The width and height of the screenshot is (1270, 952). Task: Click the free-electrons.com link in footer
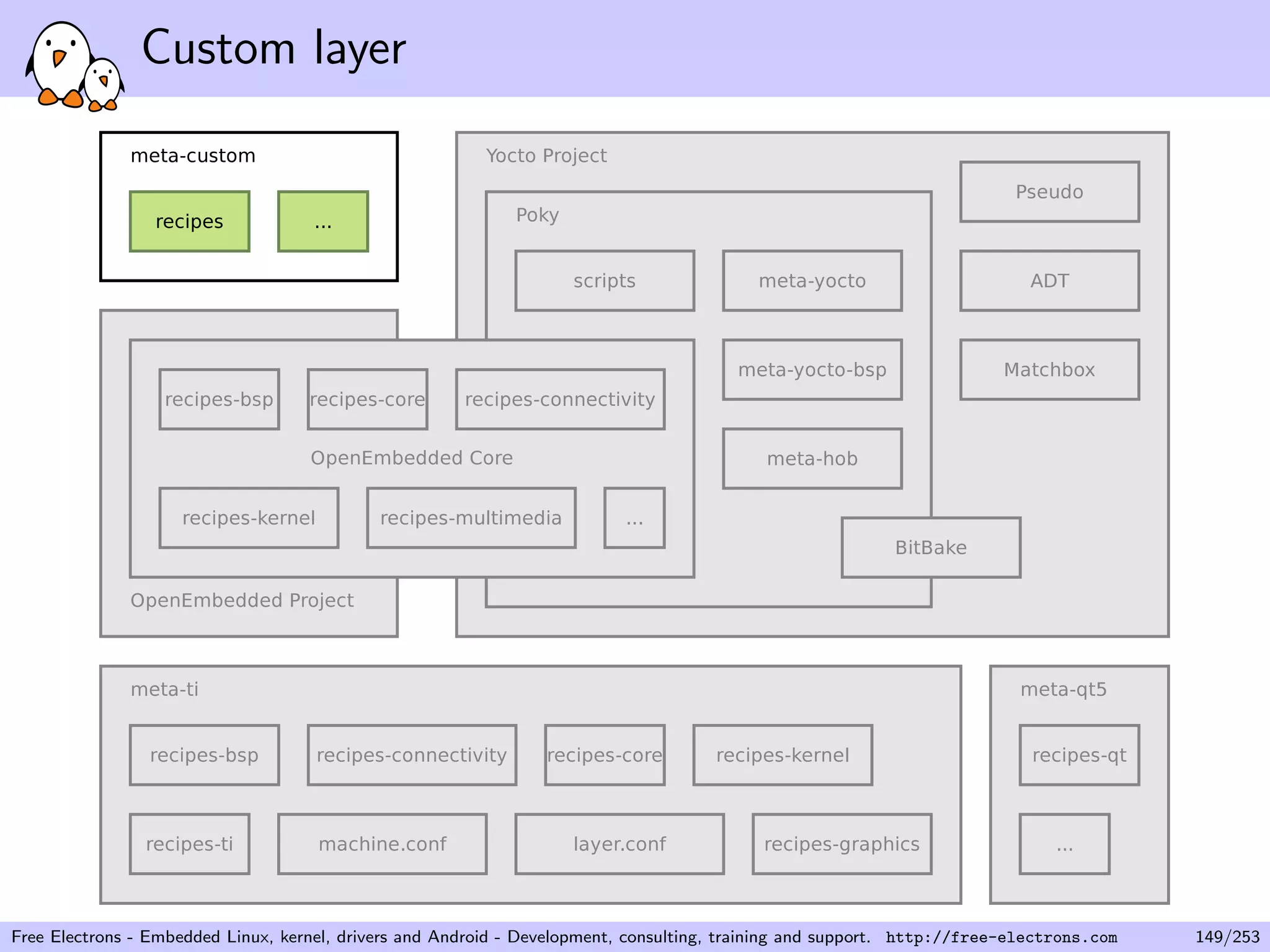(x=1001, y=937)
